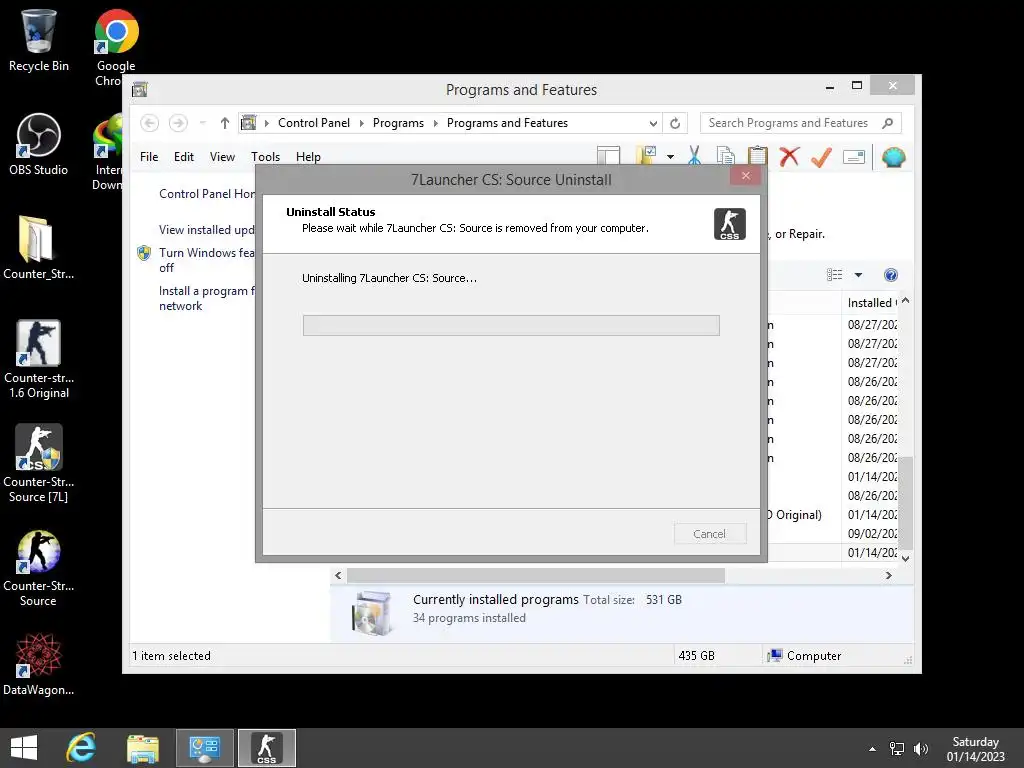Open Control Panel Home link
Image resolution: width=1024 pixels, height=768 pixels.
[206, 194]
